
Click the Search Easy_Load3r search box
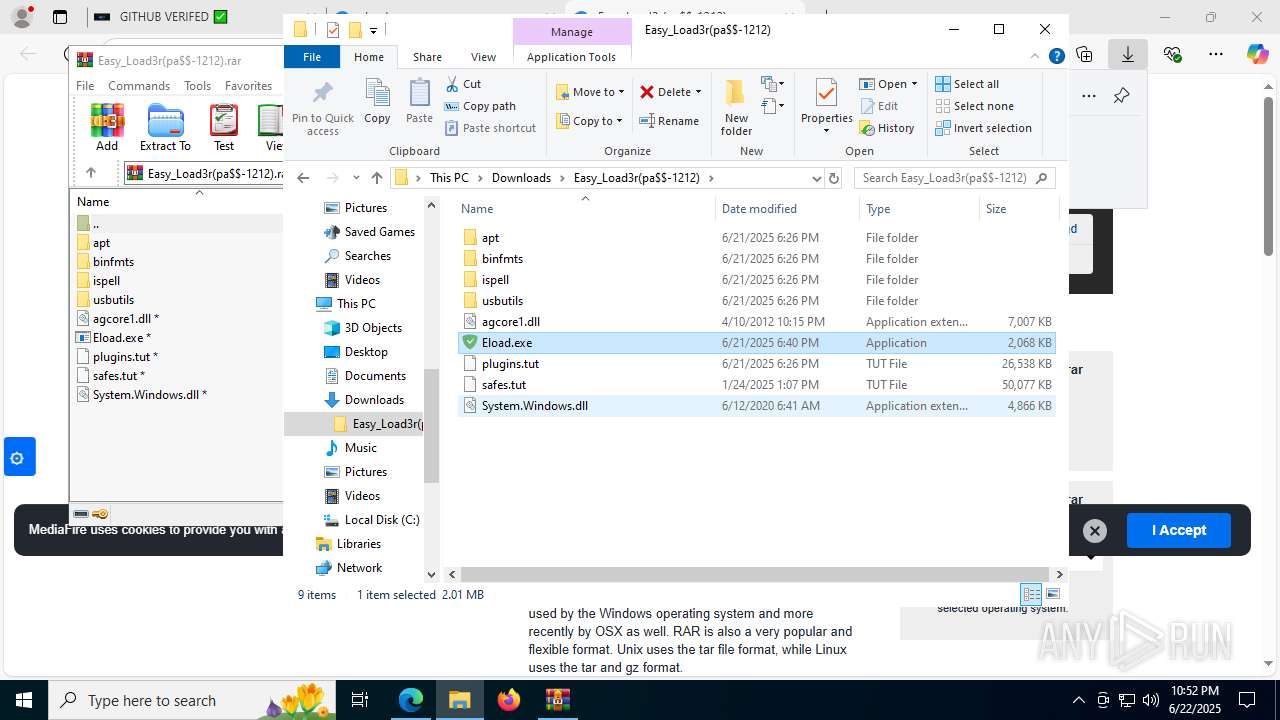(954, 178)
